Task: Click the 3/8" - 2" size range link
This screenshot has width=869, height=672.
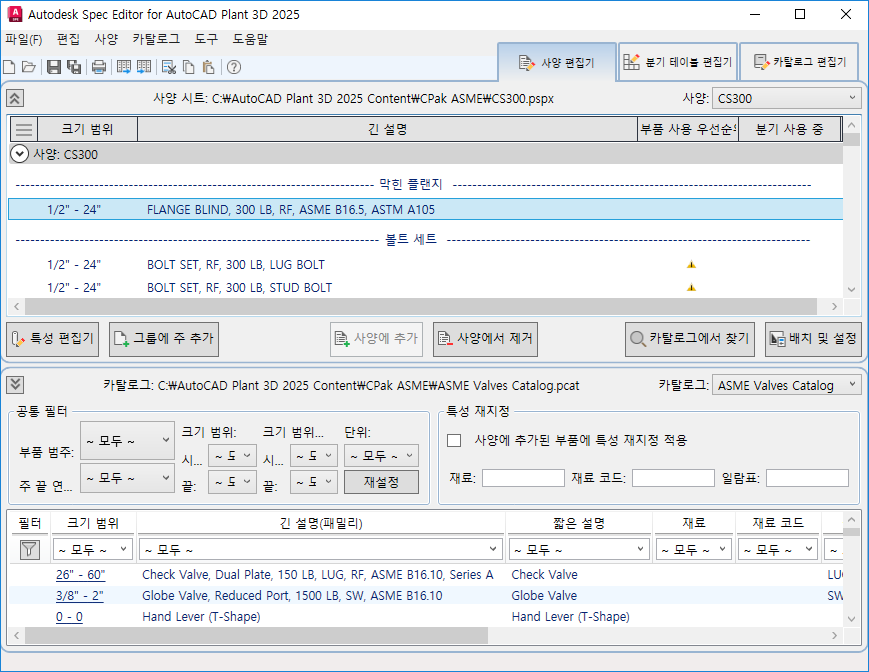Action: point(79,596)
